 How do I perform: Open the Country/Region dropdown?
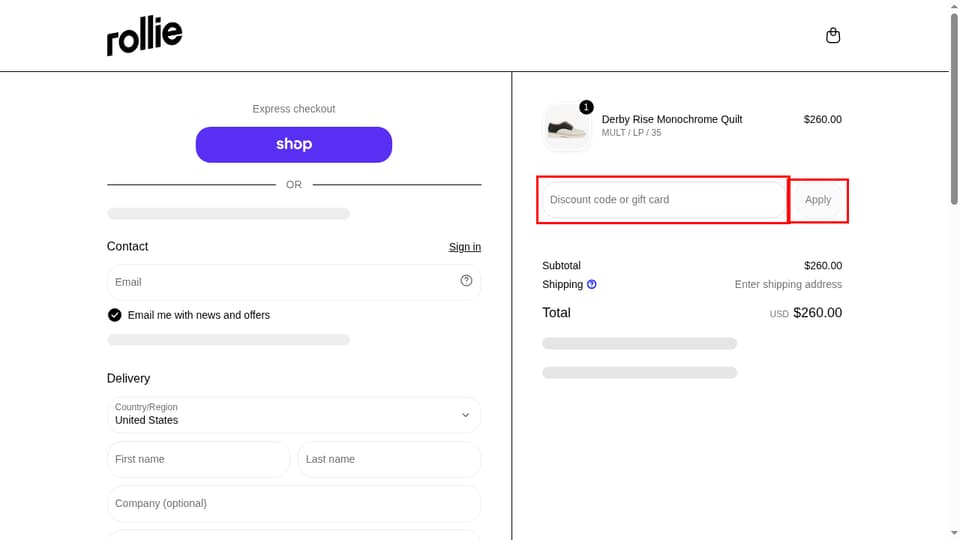[294, 414]
